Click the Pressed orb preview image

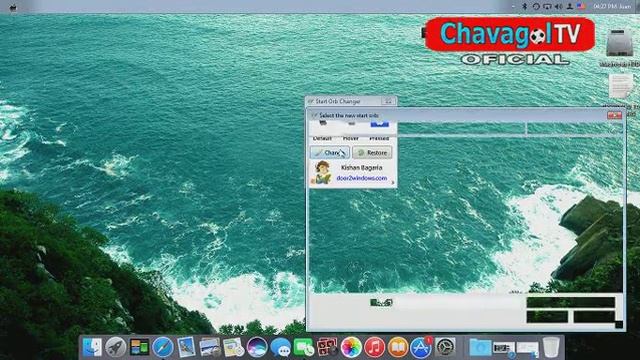click(x=379, y=123)
